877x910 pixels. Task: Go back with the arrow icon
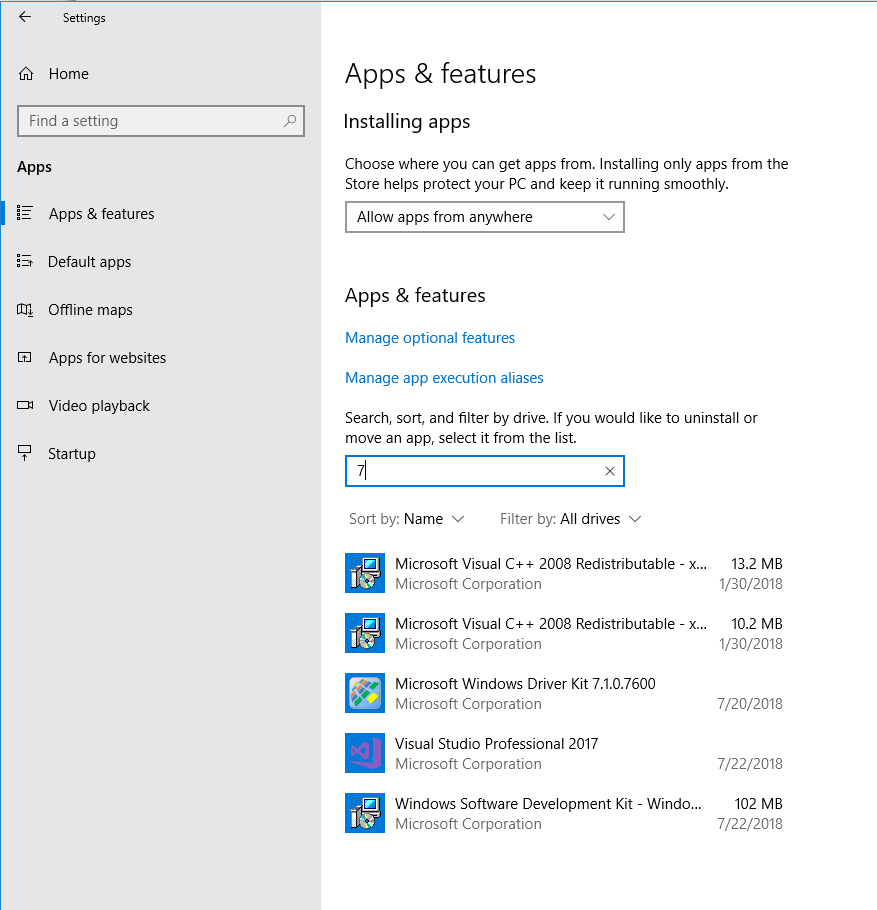tap(25, 17)
